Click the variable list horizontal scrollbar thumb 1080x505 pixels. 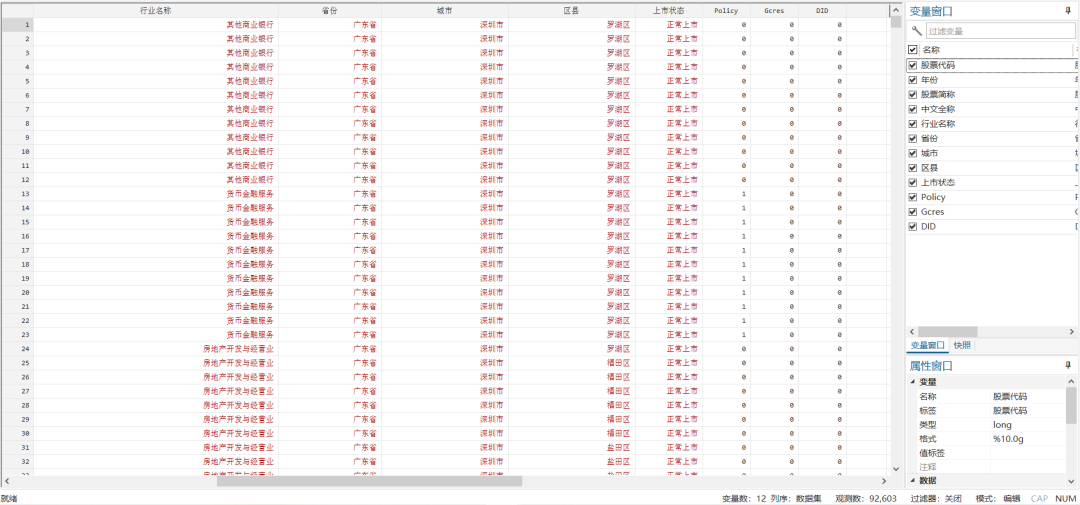[948, 331]
